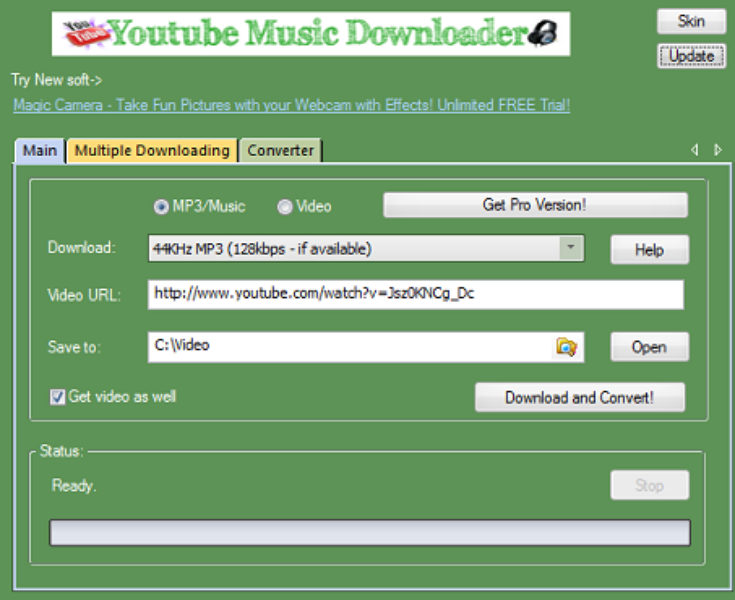Viewport: 735px width, 600px height.
Task: Open the Magic Camera promotional link
Action: tap(291, 105)
